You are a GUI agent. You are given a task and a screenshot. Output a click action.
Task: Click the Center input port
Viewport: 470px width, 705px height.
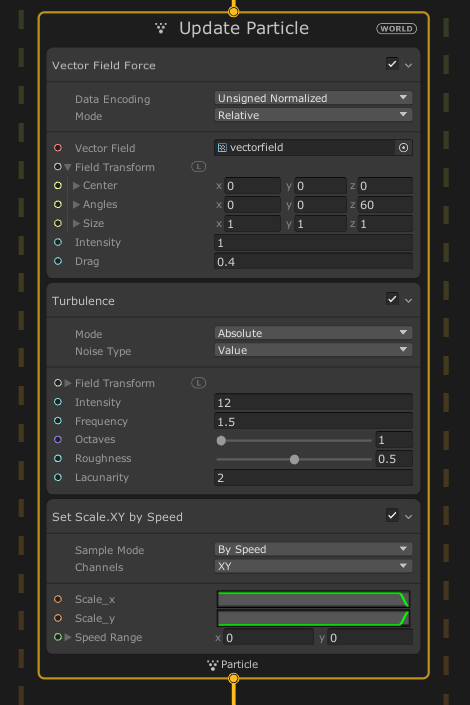(x=58, y=185)
